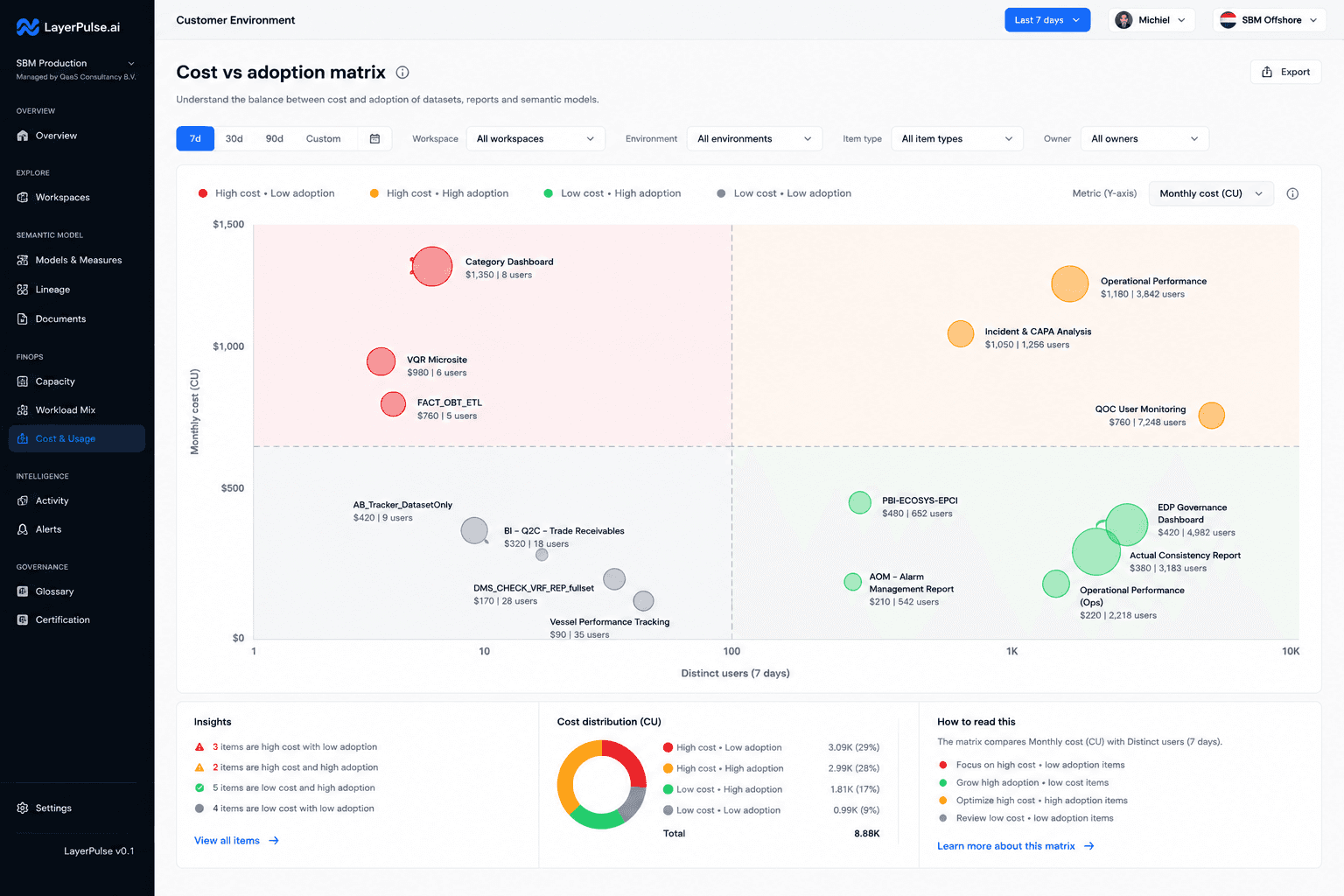Screen dimensions: 1344x896
Task: Click the orange warning triangle insight icon
Action: click(199, 767)
